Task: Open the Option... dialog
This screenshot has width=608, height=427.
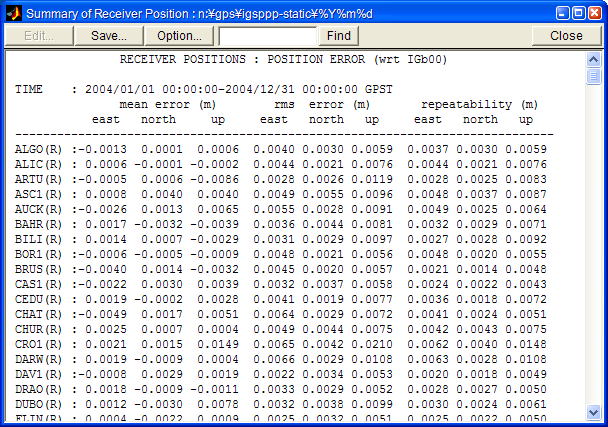Action: coord(179,35)
